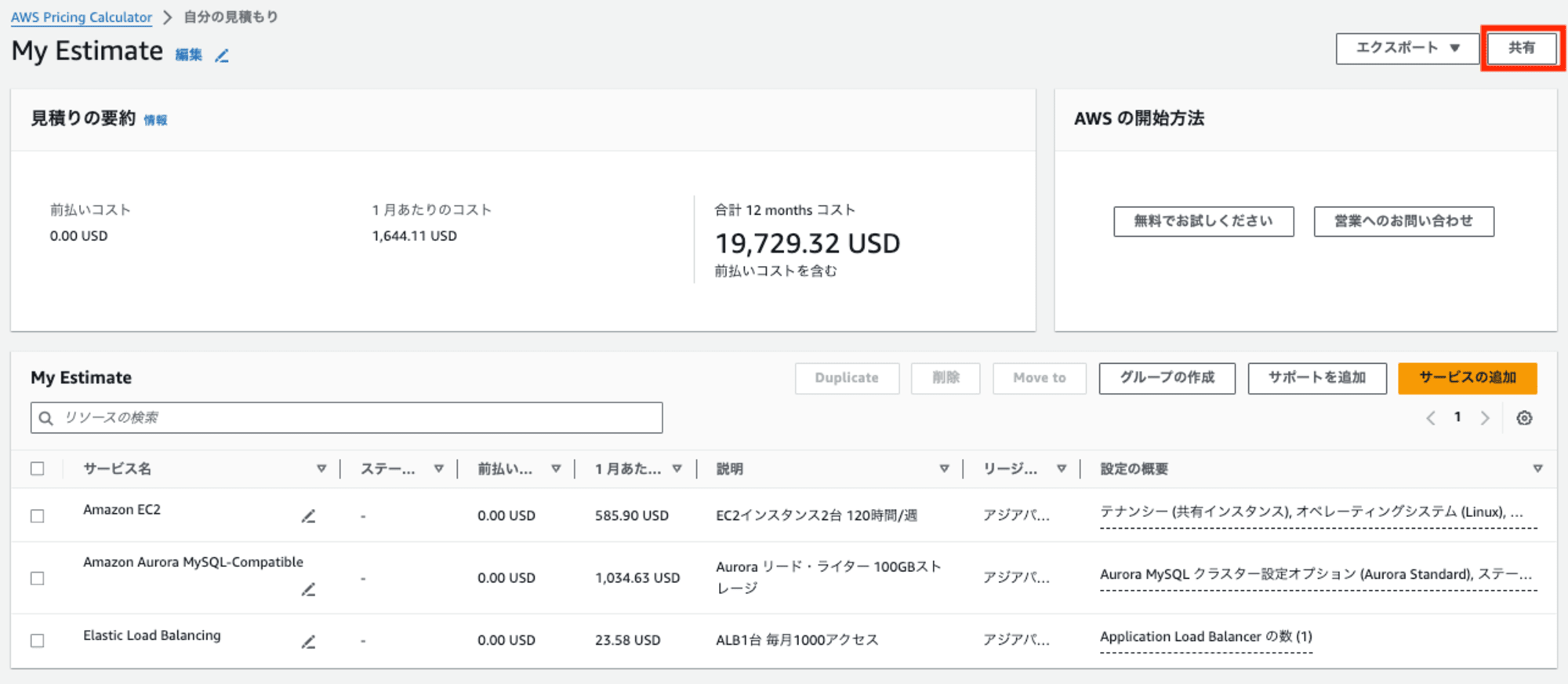Screen dimensions: 1568x684
Task: Sort by ステー... column arrow
Action: point(439,469)
